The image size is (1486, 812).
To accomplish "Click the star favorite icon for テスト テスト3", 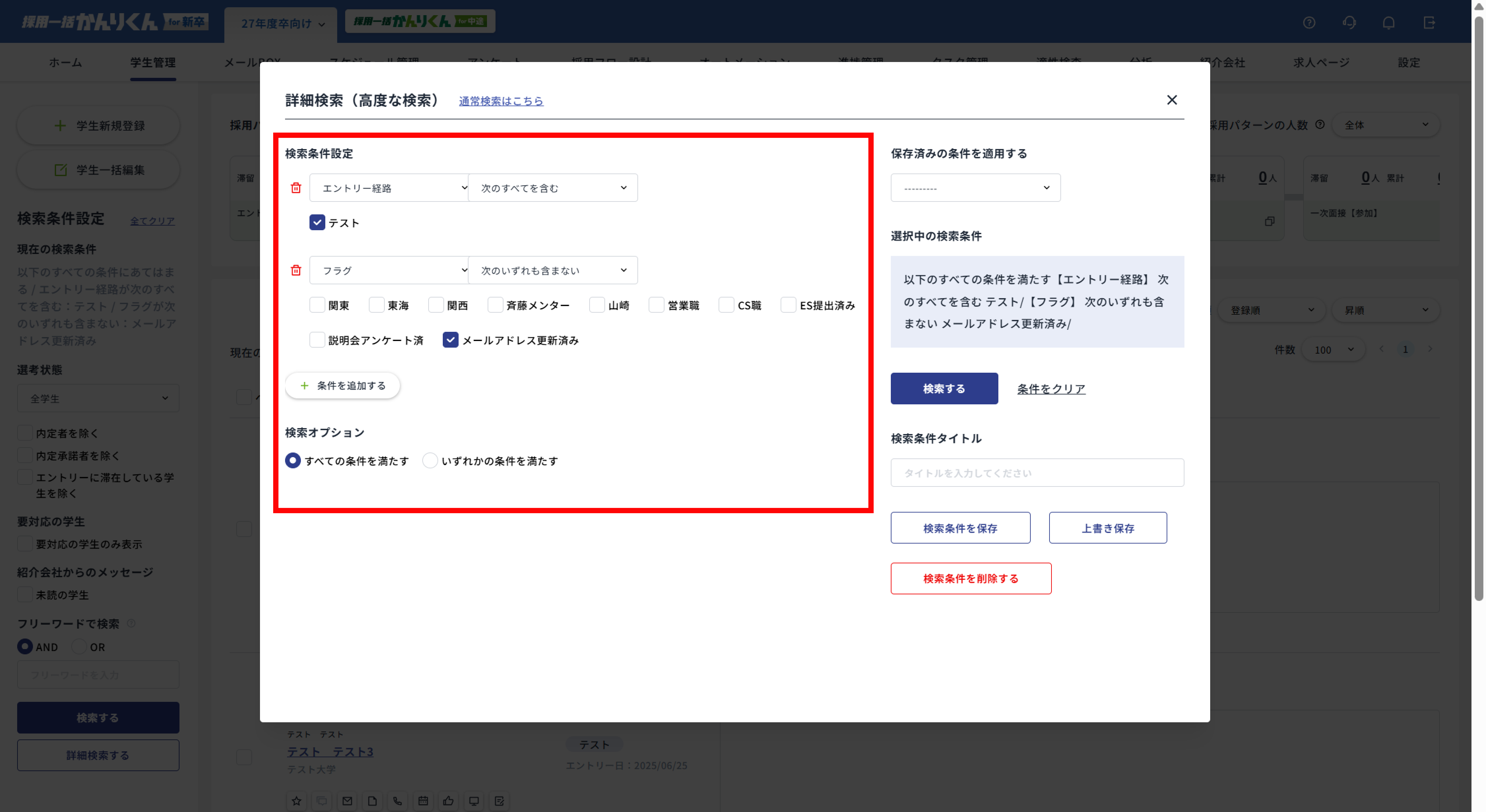I will coord(297,801).
